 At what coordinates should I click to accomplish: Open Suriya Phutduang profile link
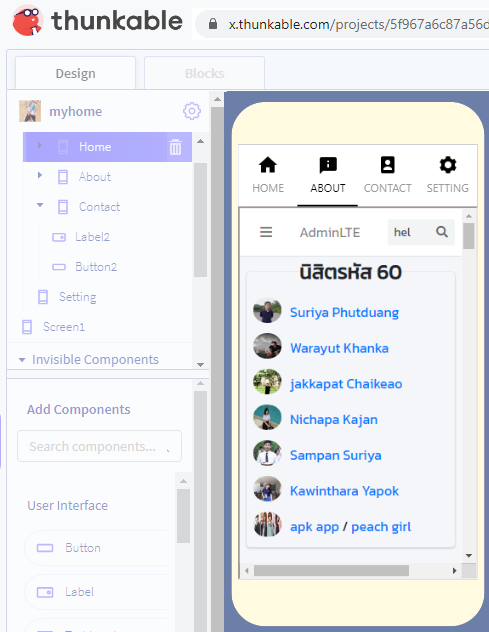click(x=344, y=312)
